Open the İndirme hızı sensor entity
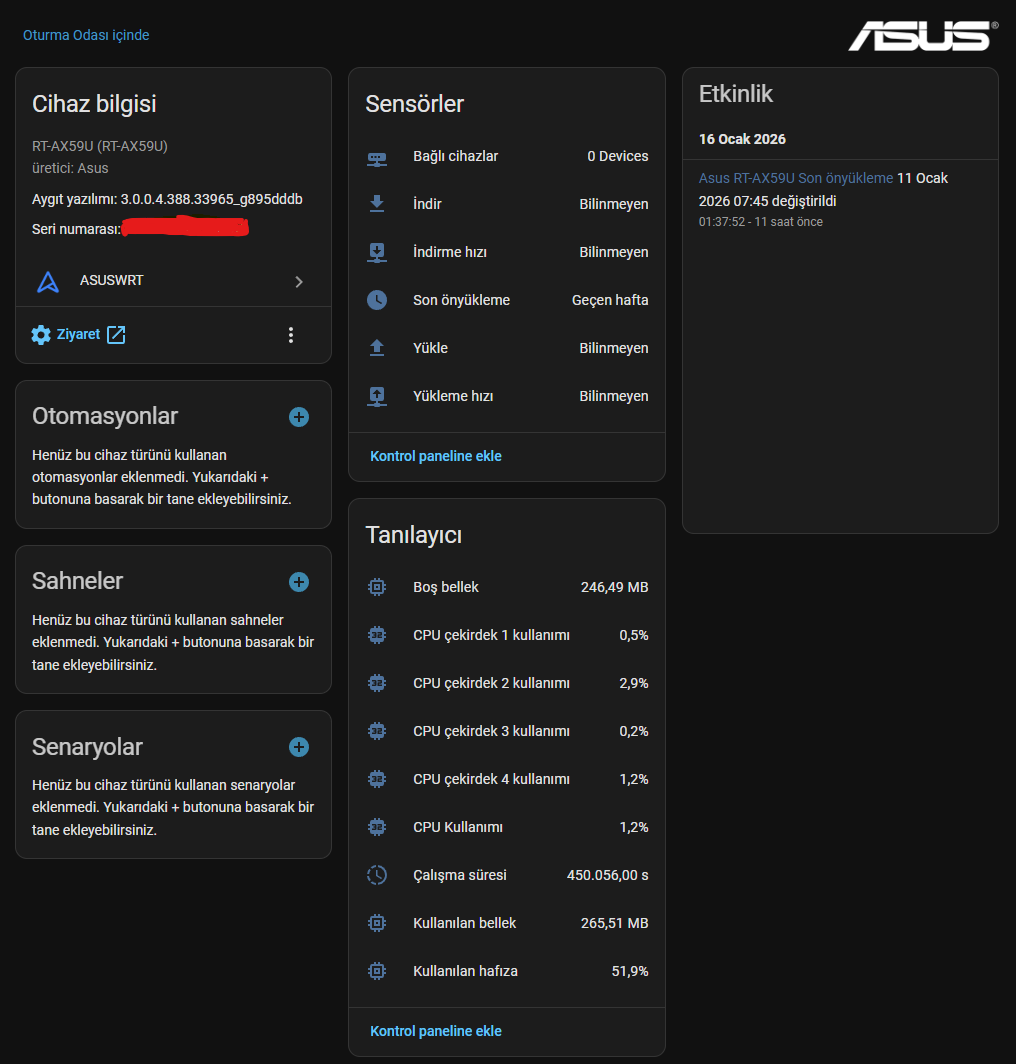1016x1064 pixels. pos(507,252)
